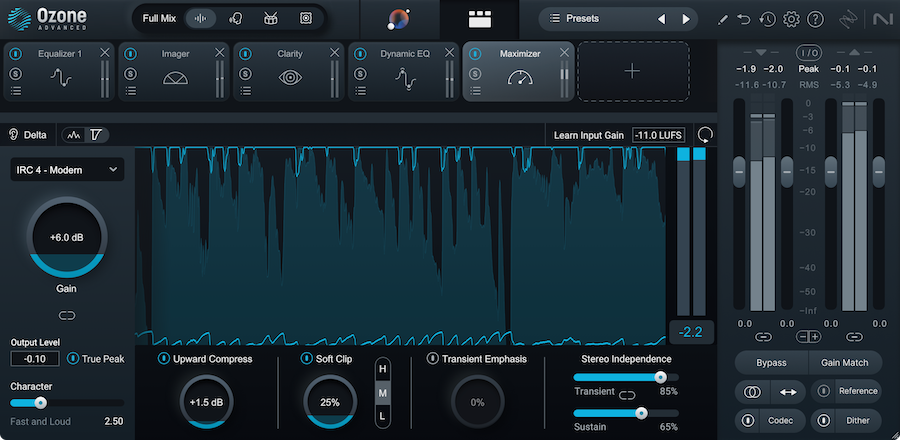Add a new module with plus
Image resolution: width=900 pixels, height=440 pixels.
click(633, 71)
